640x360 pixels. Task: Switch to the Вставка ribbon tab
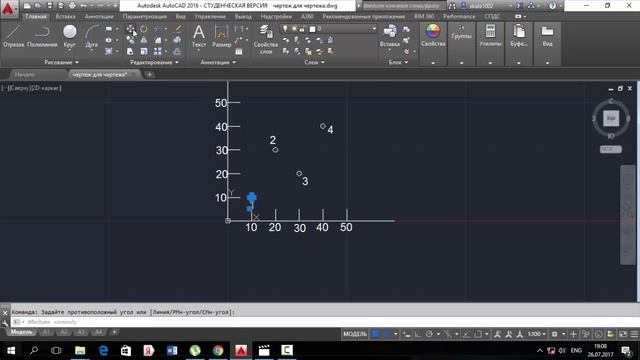tap(65, 17)
